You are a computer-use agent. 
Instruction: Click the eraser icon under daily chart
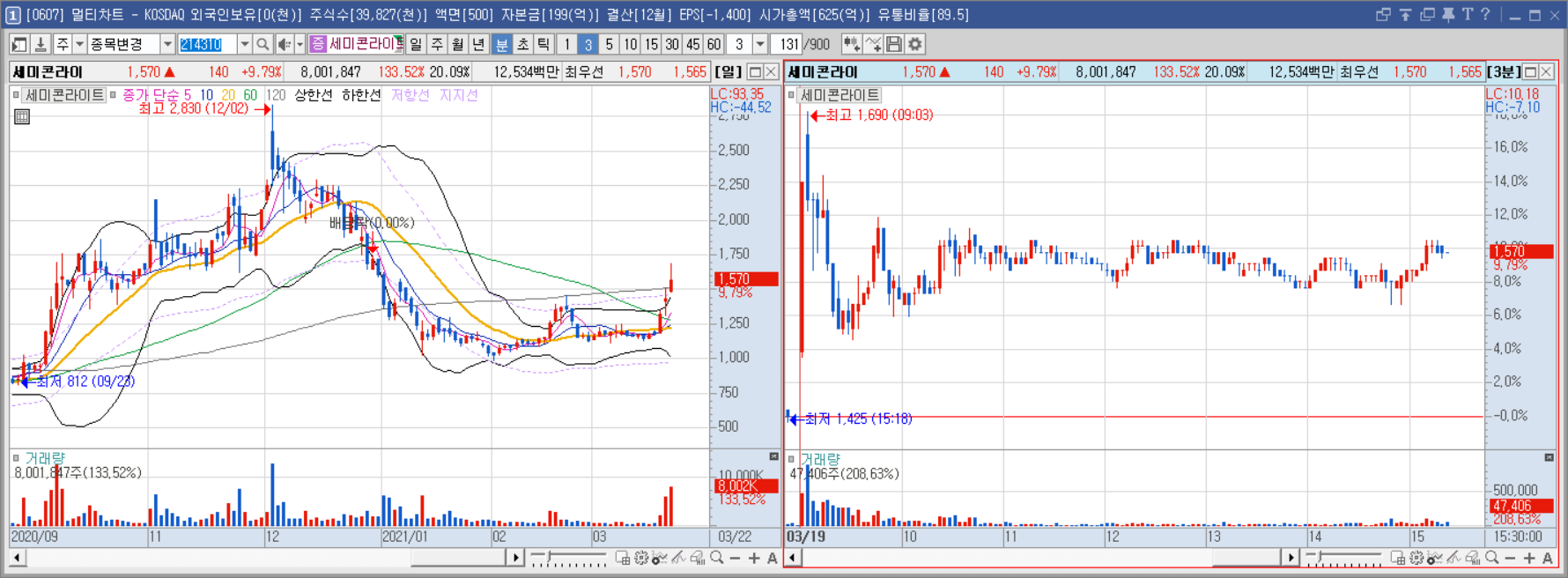pos(698,558)
